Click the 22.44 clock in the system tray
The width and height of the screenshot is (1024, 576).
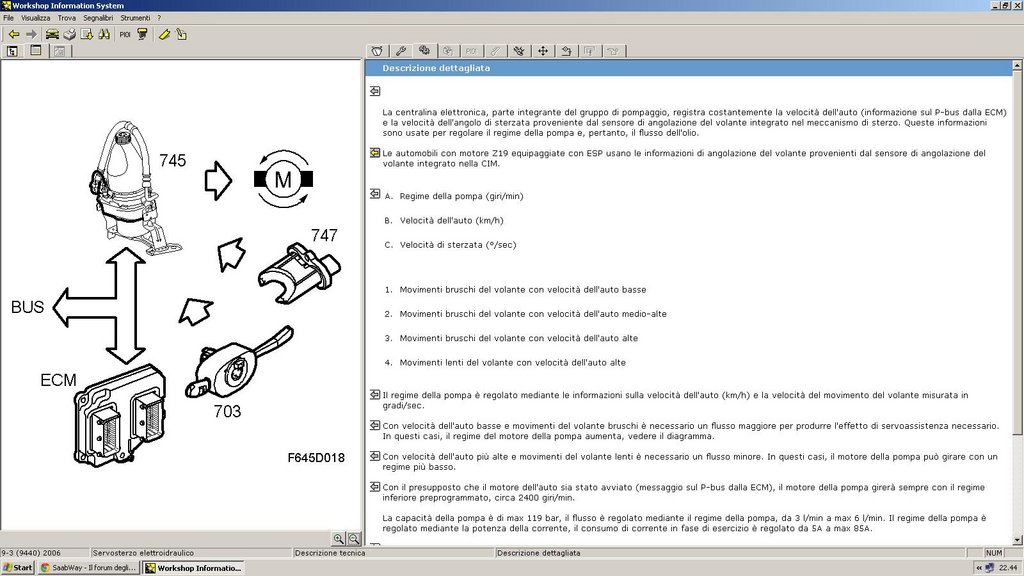click(x=1008, y=568)
